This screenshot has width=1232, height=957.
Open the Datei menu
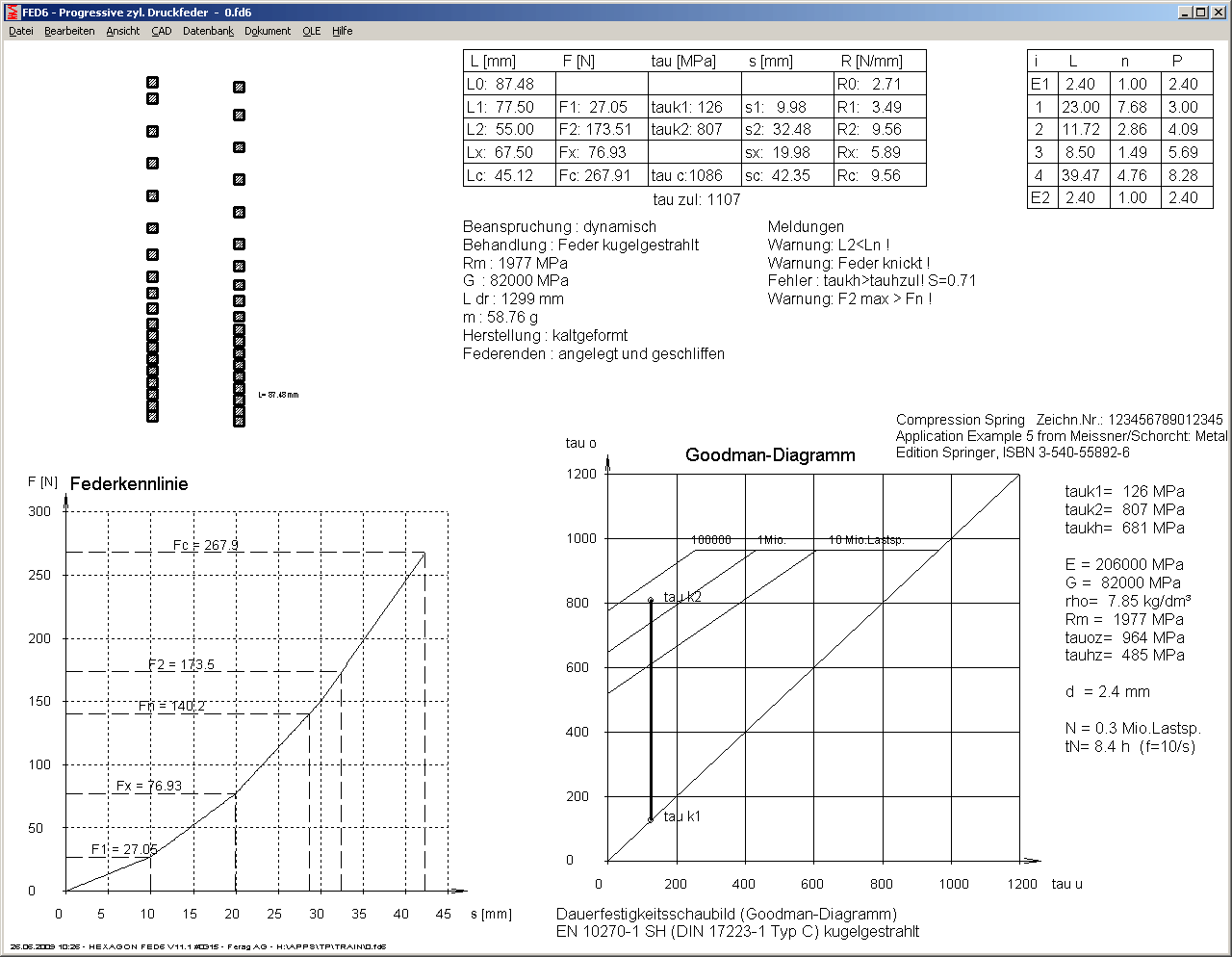(21, 31)
